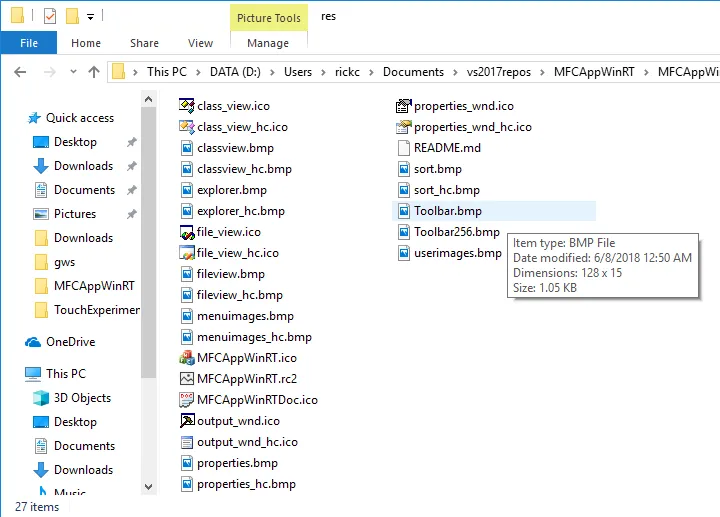Click the class_view_hc.ico file icon
The width and height of the screenshot is (720, 517).
point(186,127)
